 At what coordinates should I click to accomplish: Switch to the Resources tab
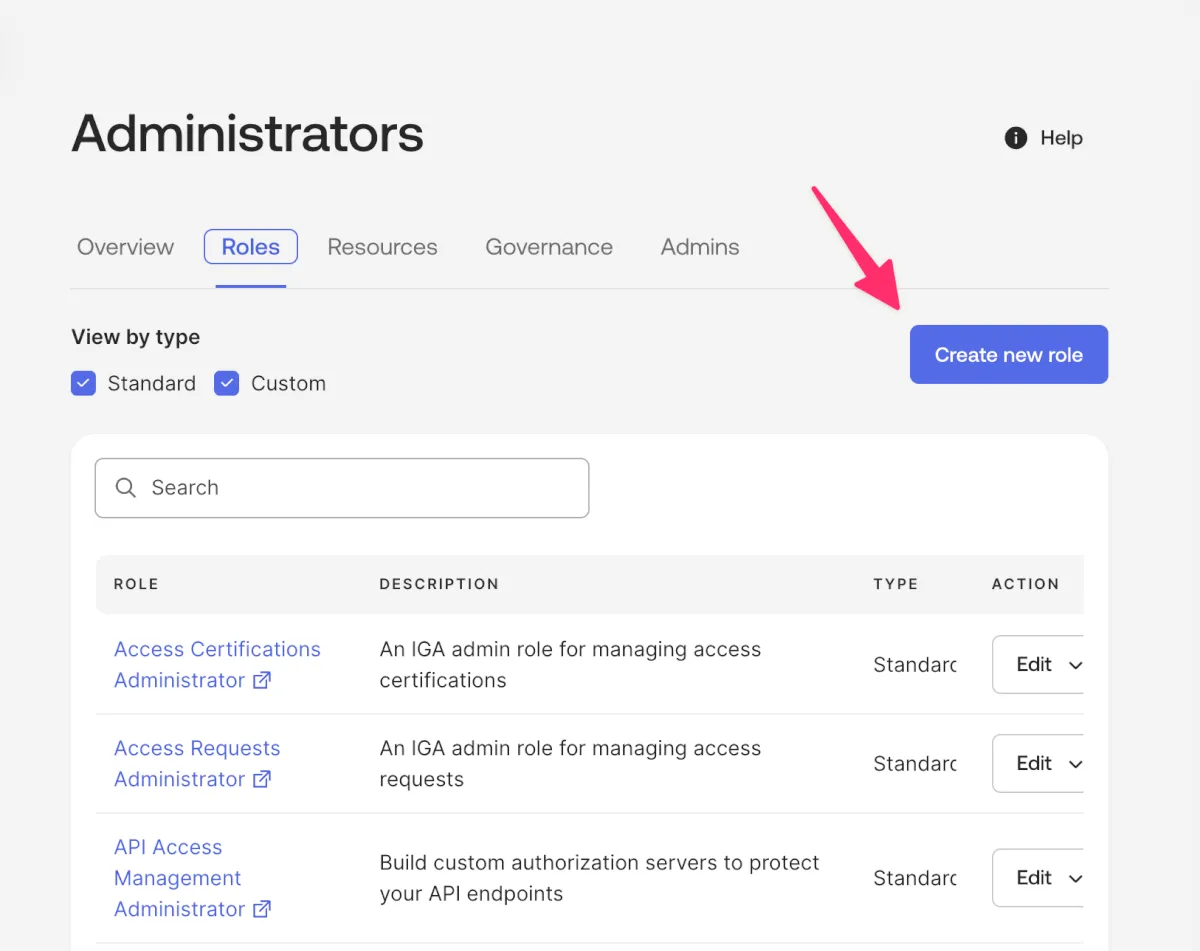click(382, 247)
